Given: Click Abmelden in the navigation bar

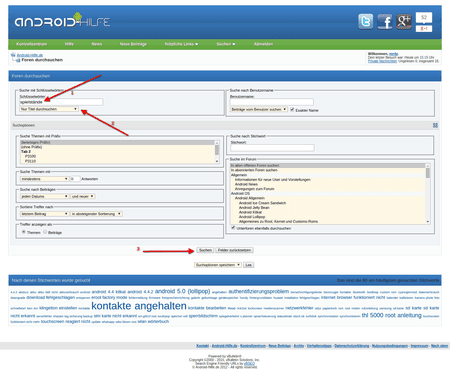Looking at the screenshot, I should click(x=263, y=44).
